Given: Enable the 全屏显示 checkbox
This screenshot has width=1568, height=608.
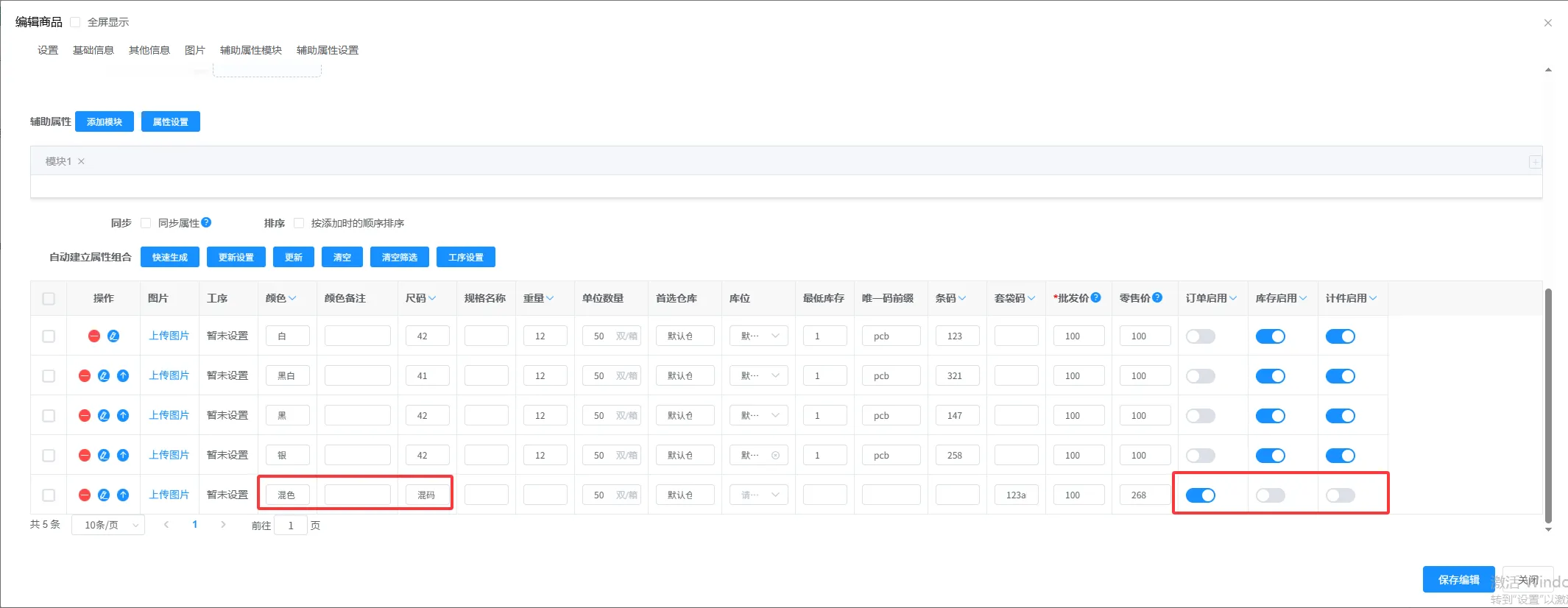Looking at the screenshot, I should pos(75,22).
